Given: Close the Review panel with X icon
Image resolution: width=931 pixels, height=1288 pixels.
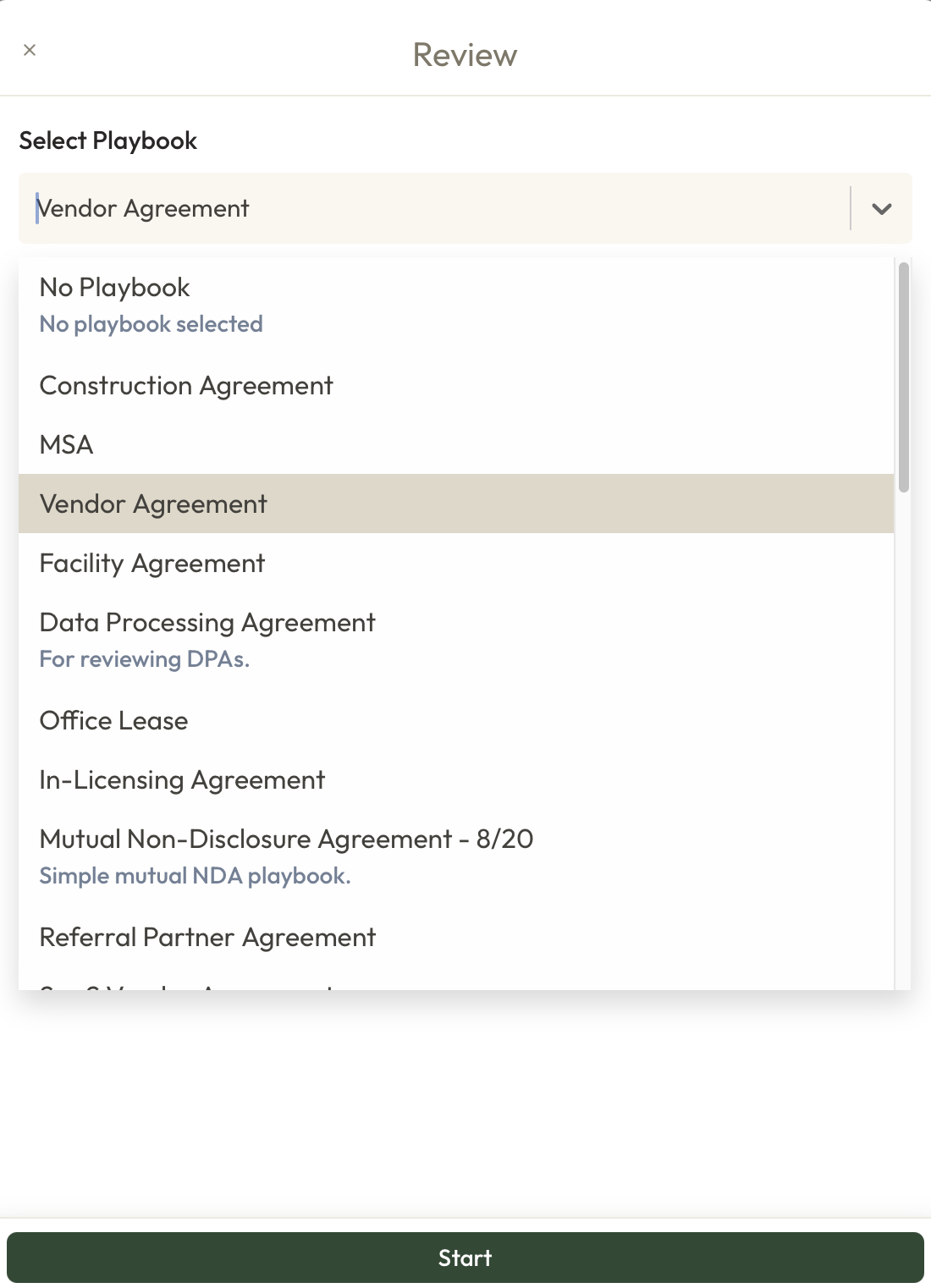Looking at the screenshot, I should tap(30, 50).
